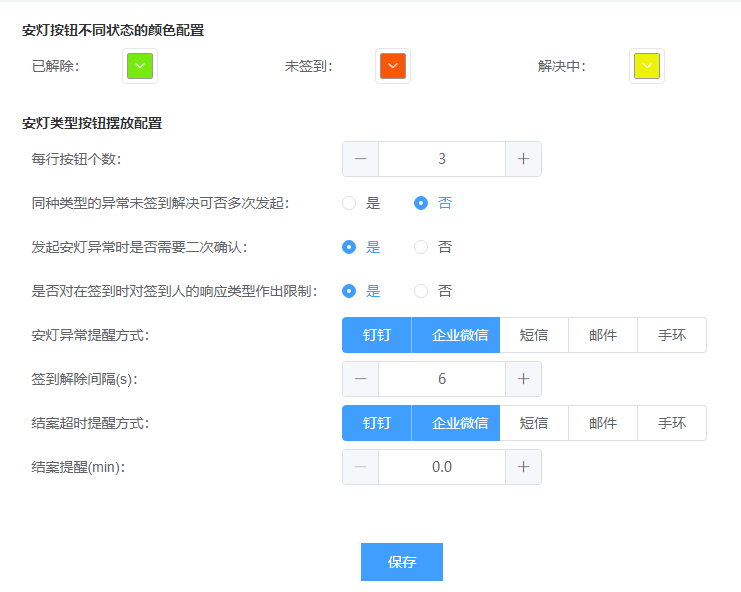Viewport: 741px width, 592px height.
Task: Open the 未签到 orange color dropdown
Action: click(393, 67)
